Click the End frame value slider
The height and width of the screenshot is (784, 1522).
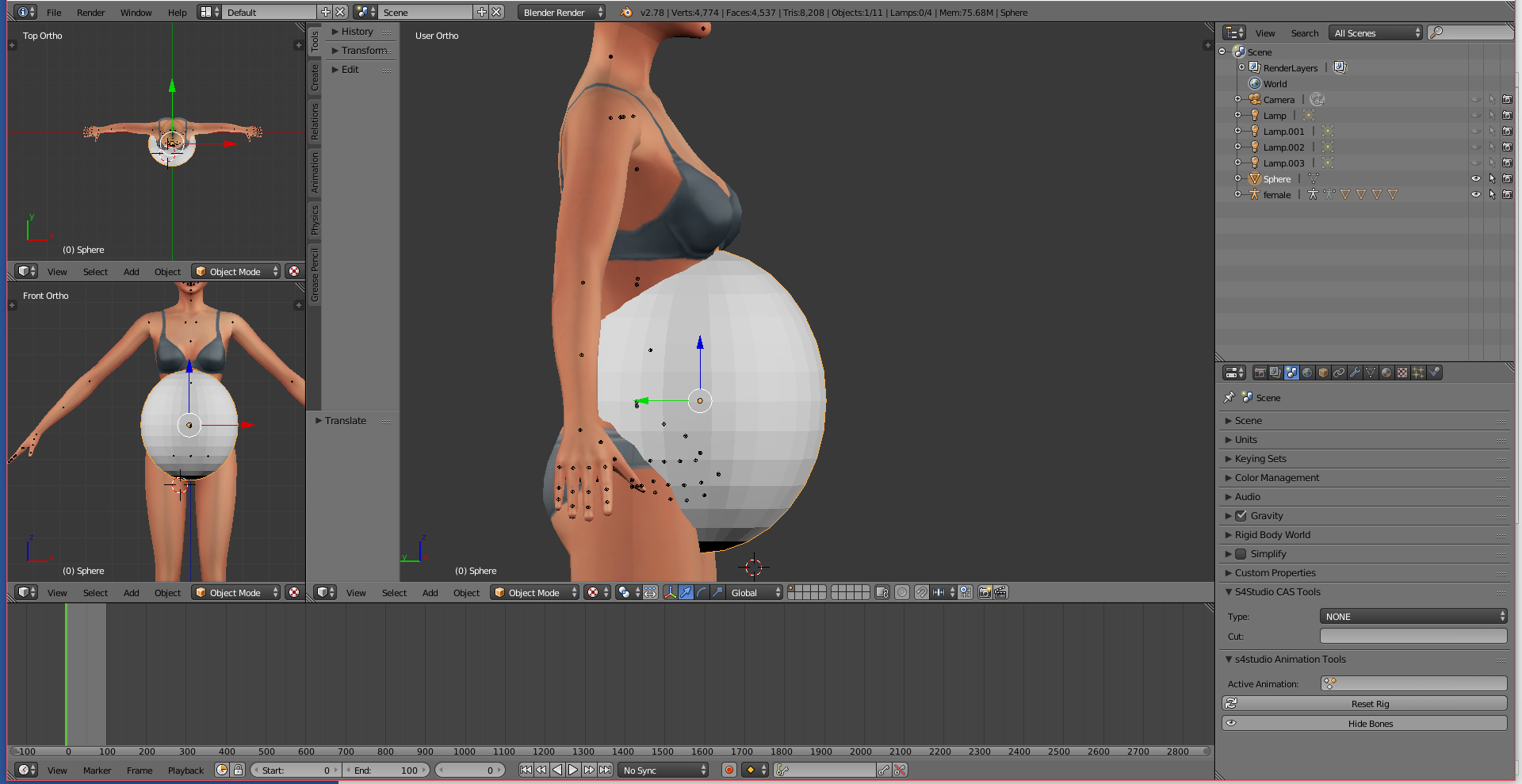pos(387,770)
